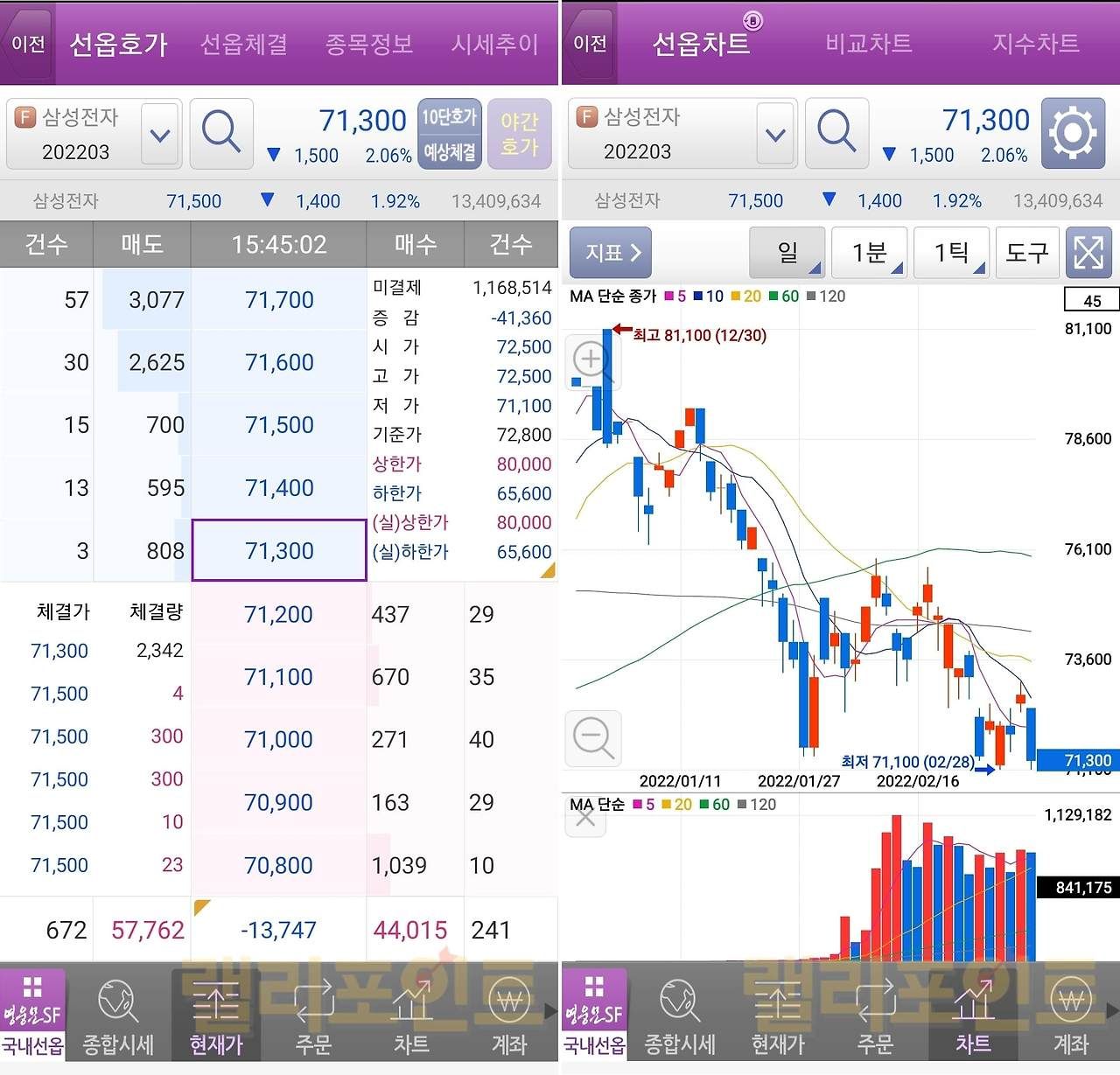The width and height of the screenshot is (1120, 1075).
Task: Open 주문 order icon in the right bottom bar
Action: 875,1015
